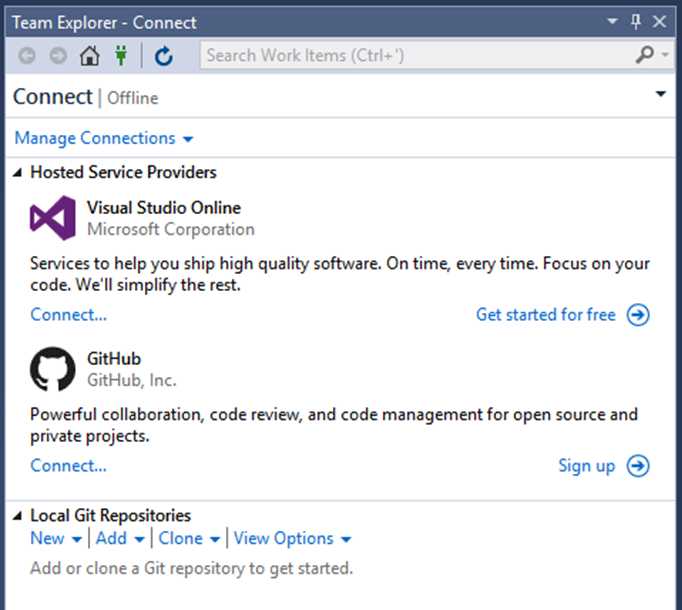The image size is (682, 610).
Task: Connect to GitHub
Action: coord(68,466)
